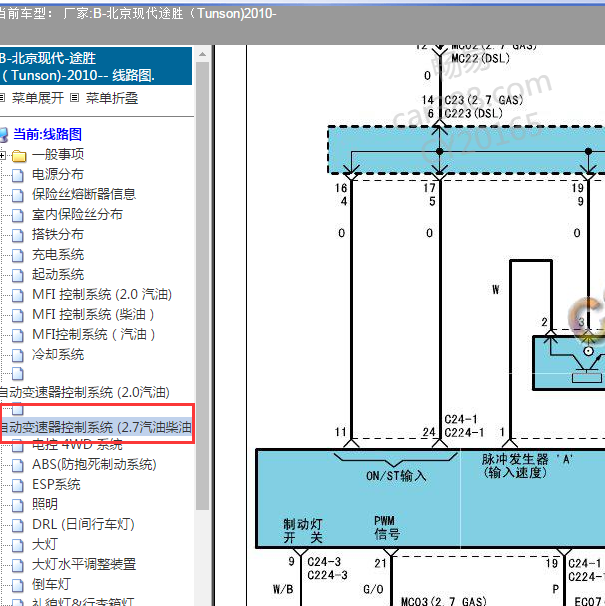Viewport: 605px width, 606px height.
Task: Open 电控 4WD 系统 page
Action: click(x=77, y=445)
